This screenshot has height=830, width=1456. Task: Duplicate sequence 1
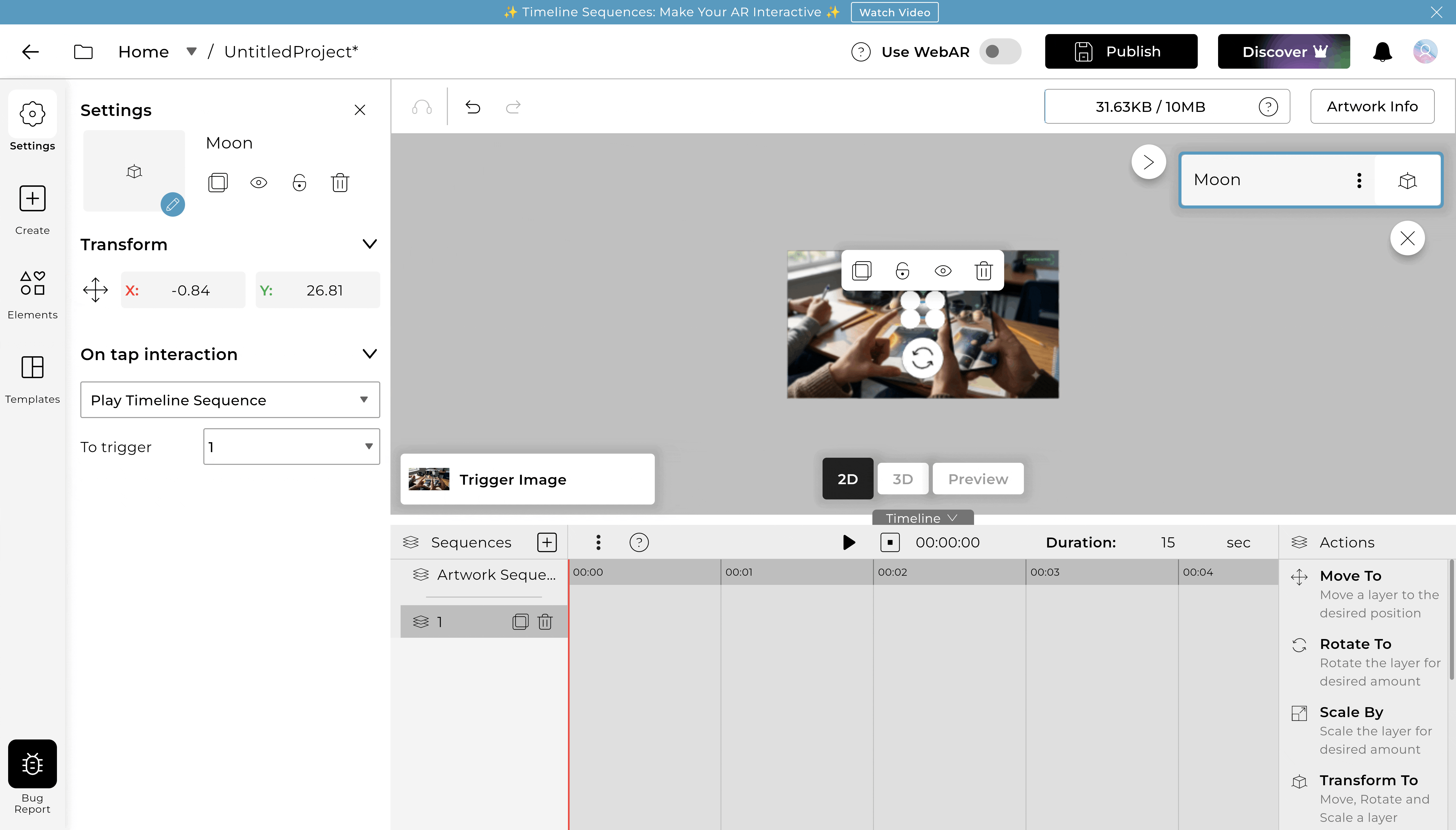click(x=520, y=621)
